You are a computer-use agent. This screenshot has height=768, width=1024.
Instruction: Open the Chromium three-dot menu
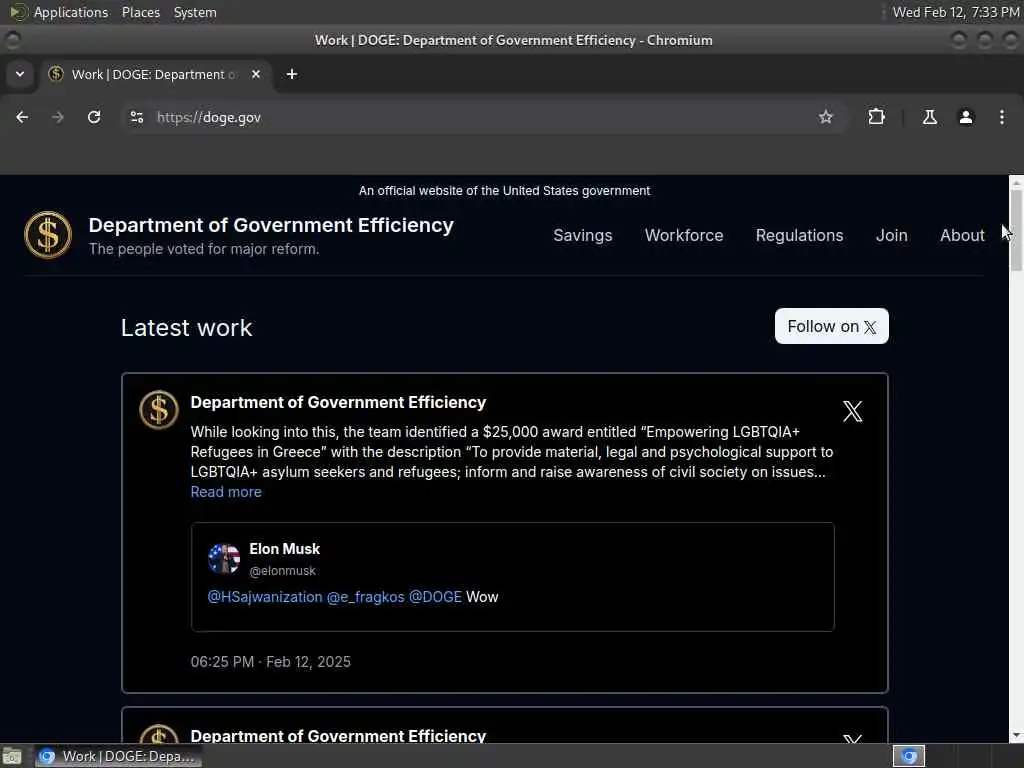[x=1002, y=117]
